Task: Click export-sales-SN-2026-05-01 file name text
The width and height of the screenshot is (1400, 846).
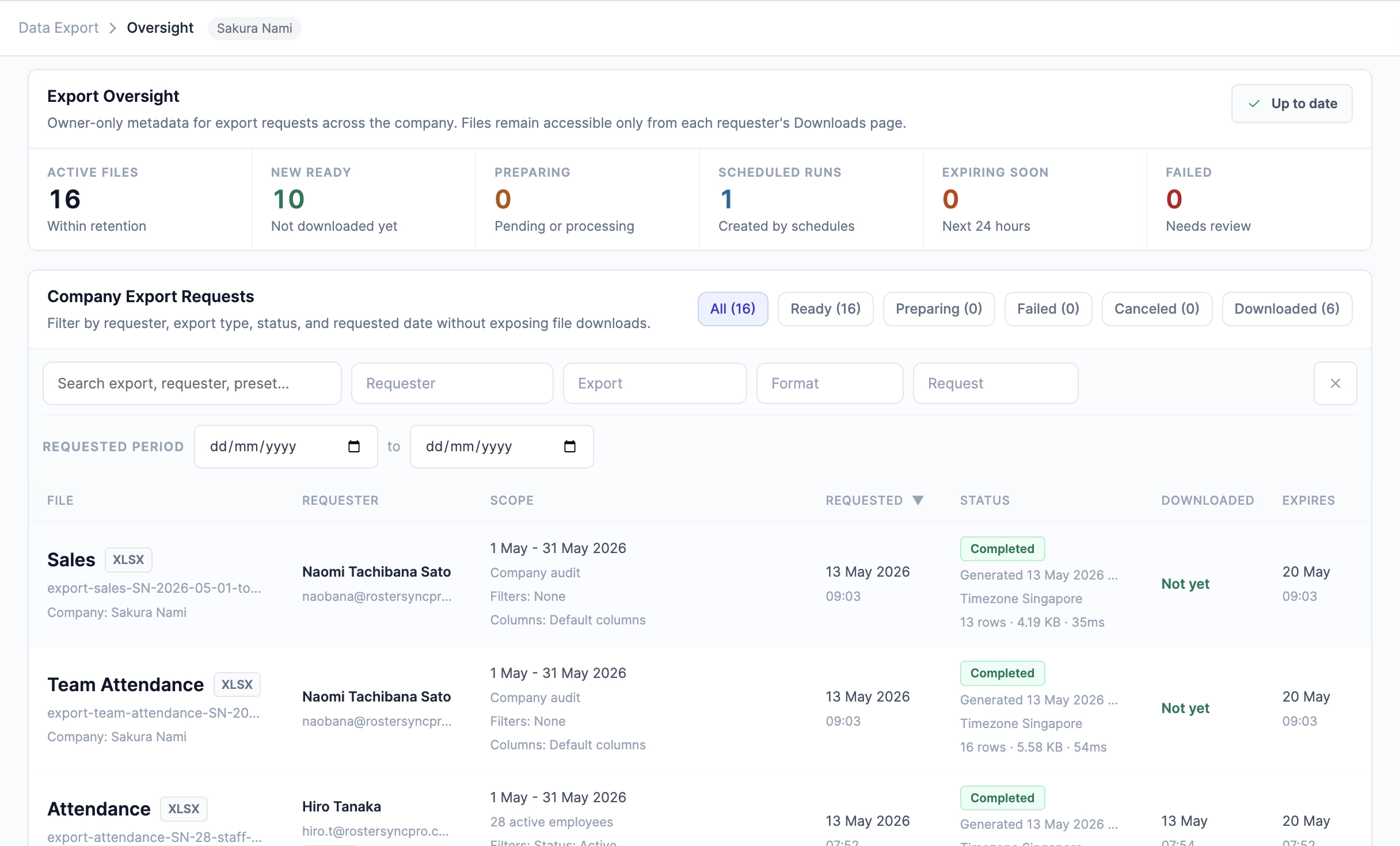Action: (x=154, y=588)
